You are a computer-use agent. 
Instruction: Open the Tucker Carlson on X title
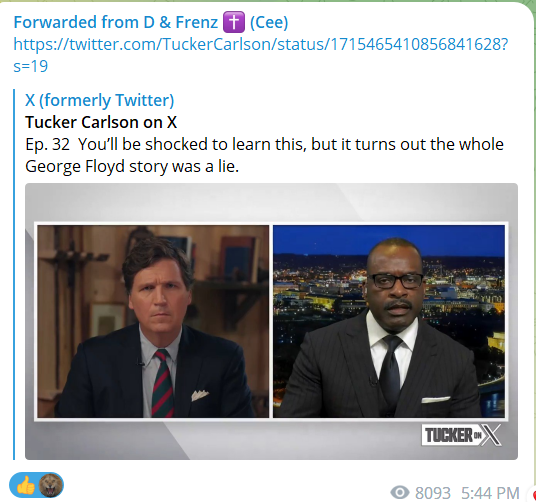tap(101, 122)
